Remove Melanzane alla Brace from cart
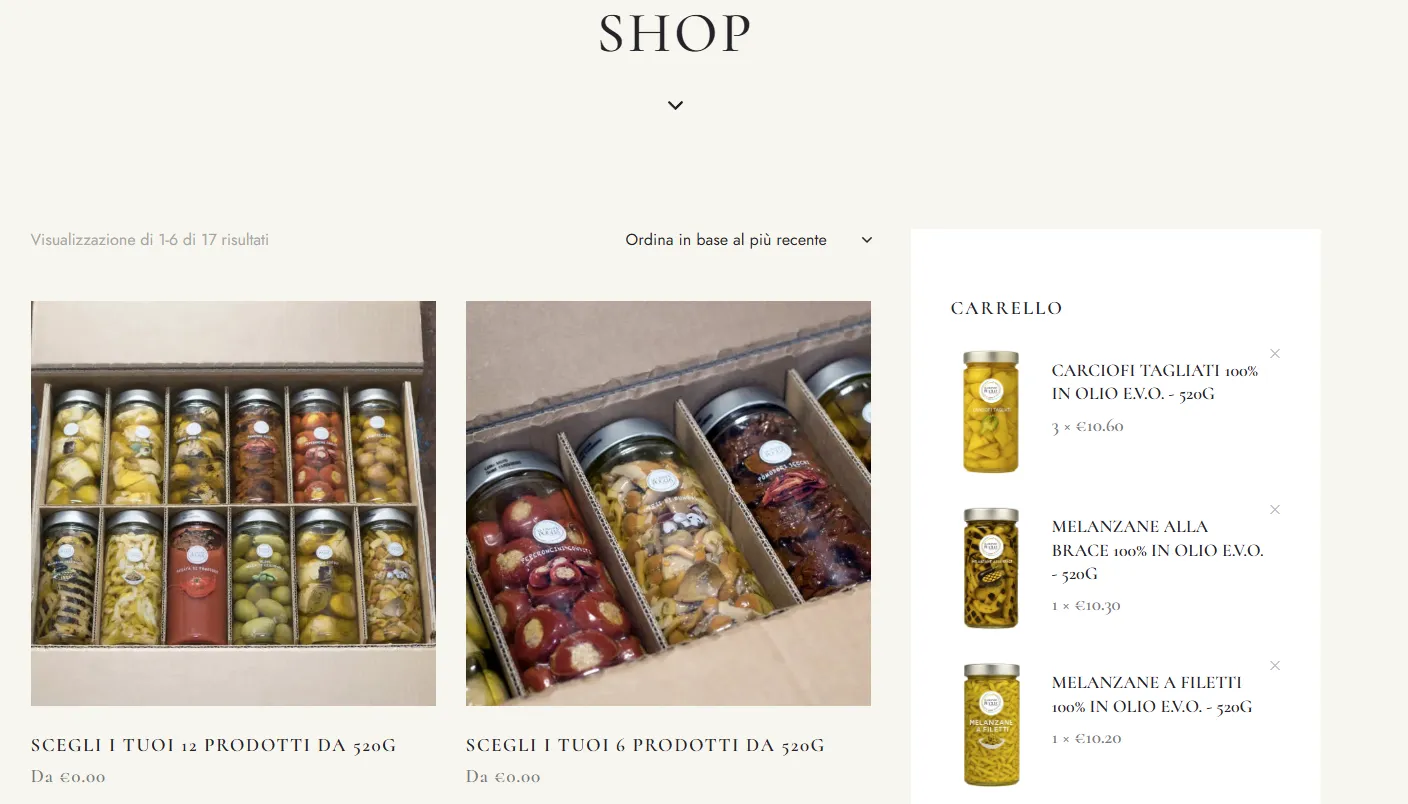1408x804 pixels. click(x=1275, y=510)
